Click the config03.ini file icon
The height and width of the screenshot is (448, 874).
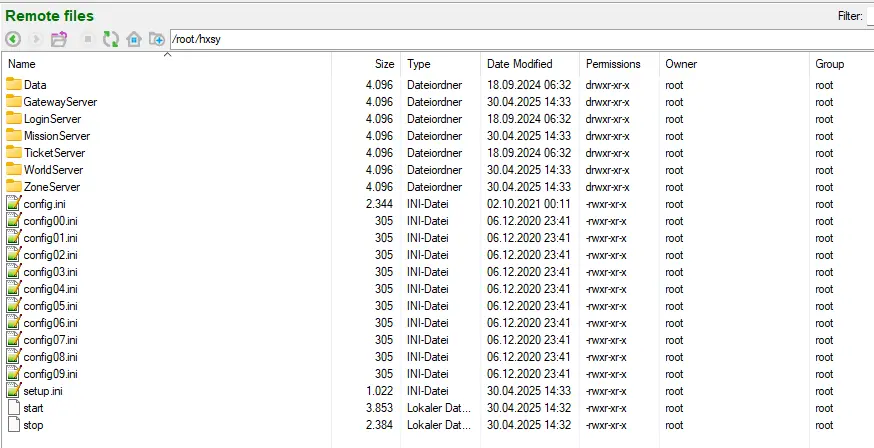click(14, 272)
